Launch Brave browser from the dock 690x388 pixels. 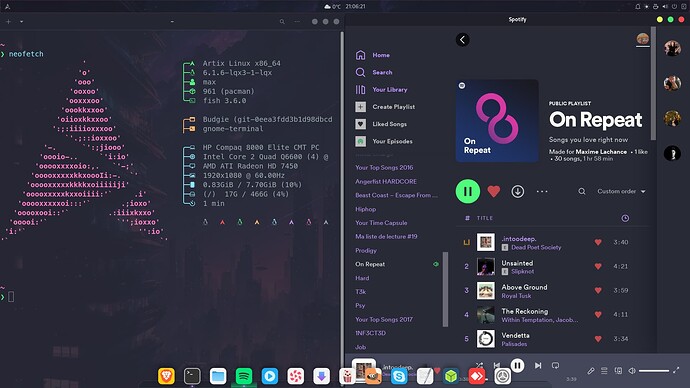click(x=166, y=376)
